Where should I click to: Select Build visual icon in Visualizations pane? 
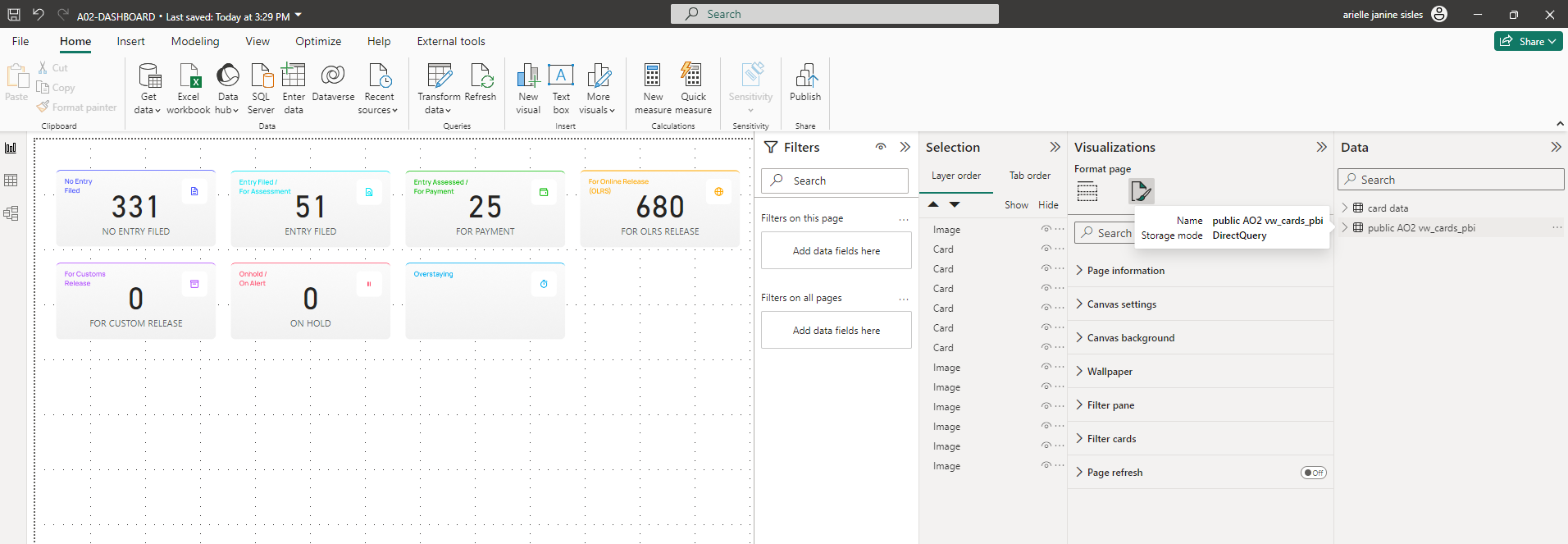1087,192
